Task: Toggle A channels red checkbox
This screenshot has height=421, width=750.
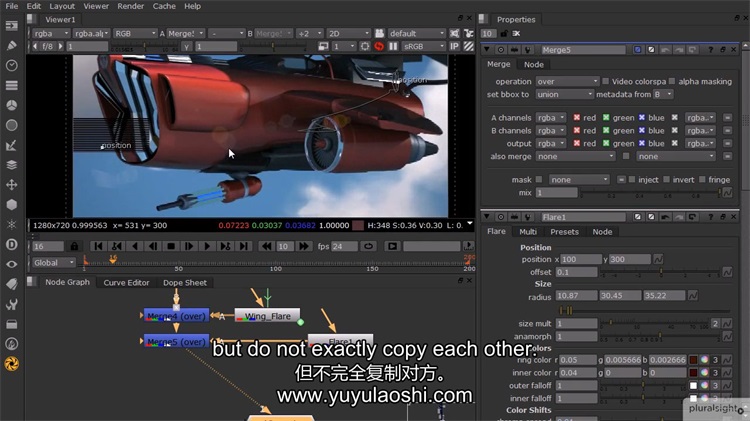Action: click(577, 118)
